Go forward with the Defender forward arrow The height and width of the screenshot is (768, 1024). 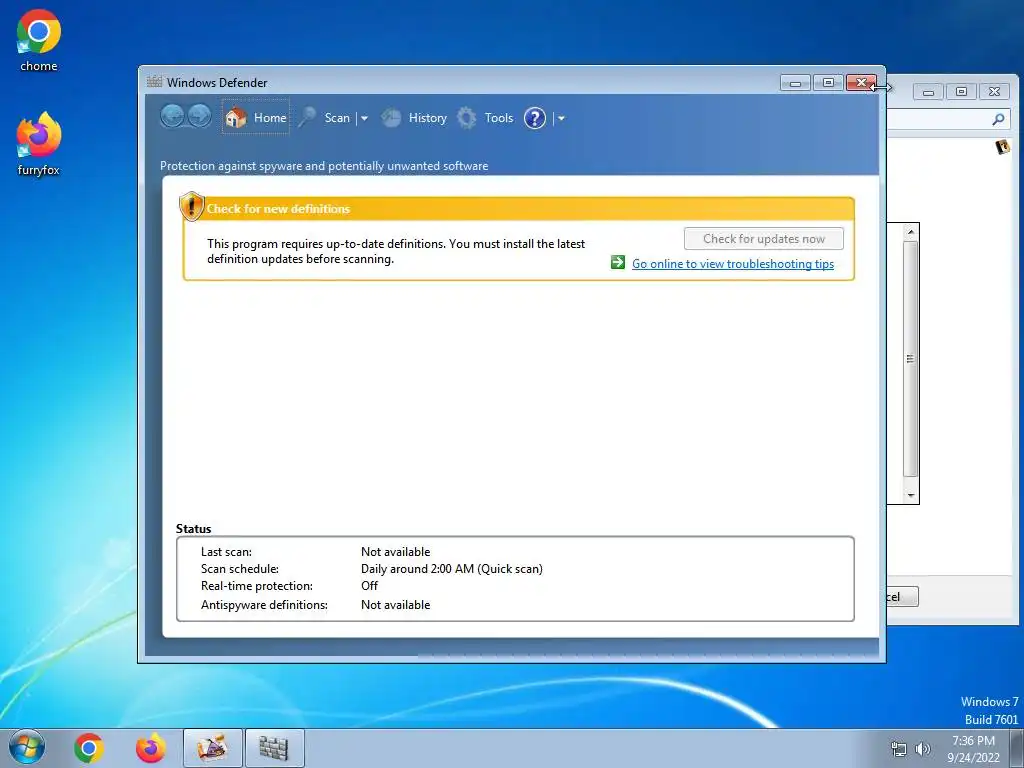coord(199,117)
